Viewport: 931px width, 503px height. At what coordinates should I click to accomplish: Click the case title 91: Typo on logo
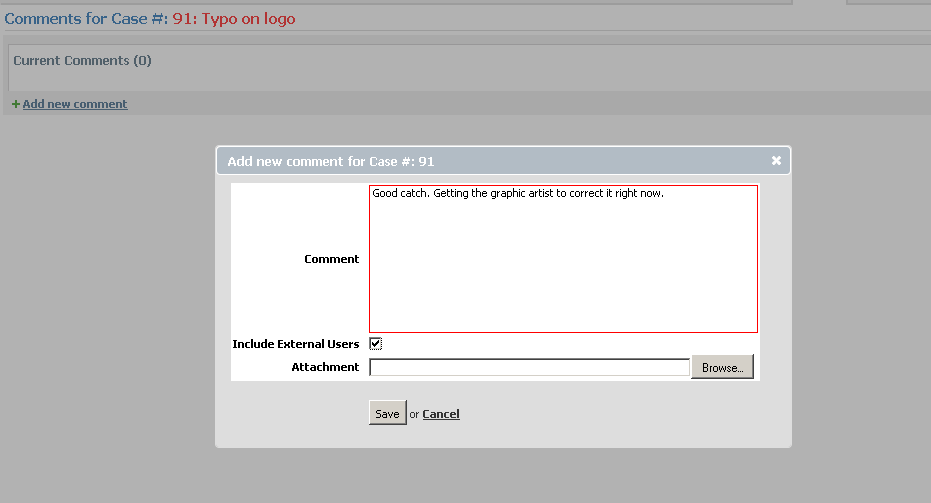click(x=234, y=19)
